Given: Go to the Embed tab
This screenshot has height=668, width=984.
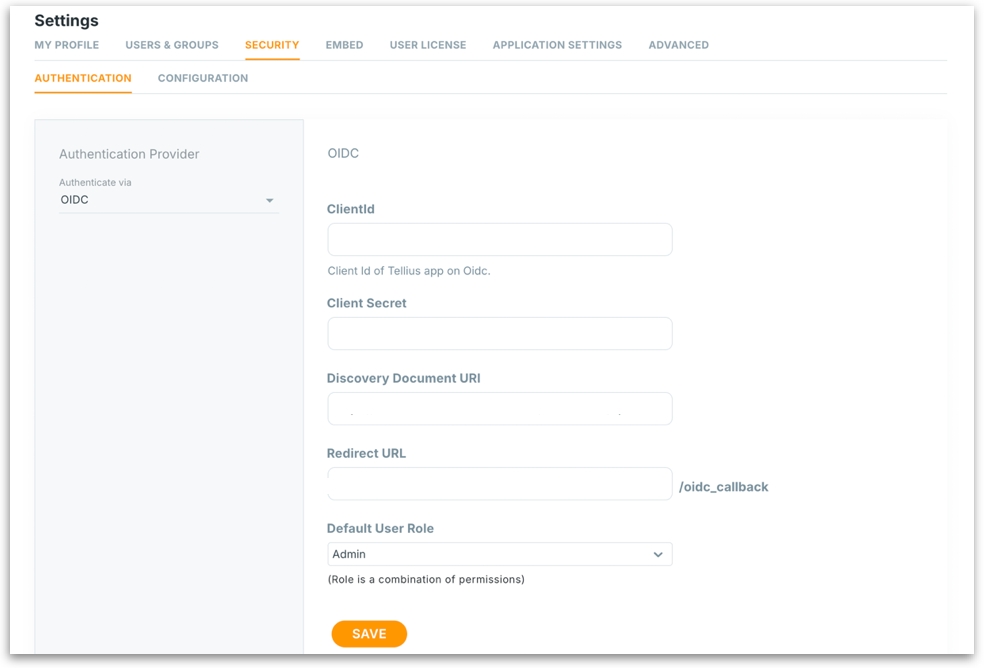Looking at the screenshot, I should pyautogui.click(x=344, y=45).
